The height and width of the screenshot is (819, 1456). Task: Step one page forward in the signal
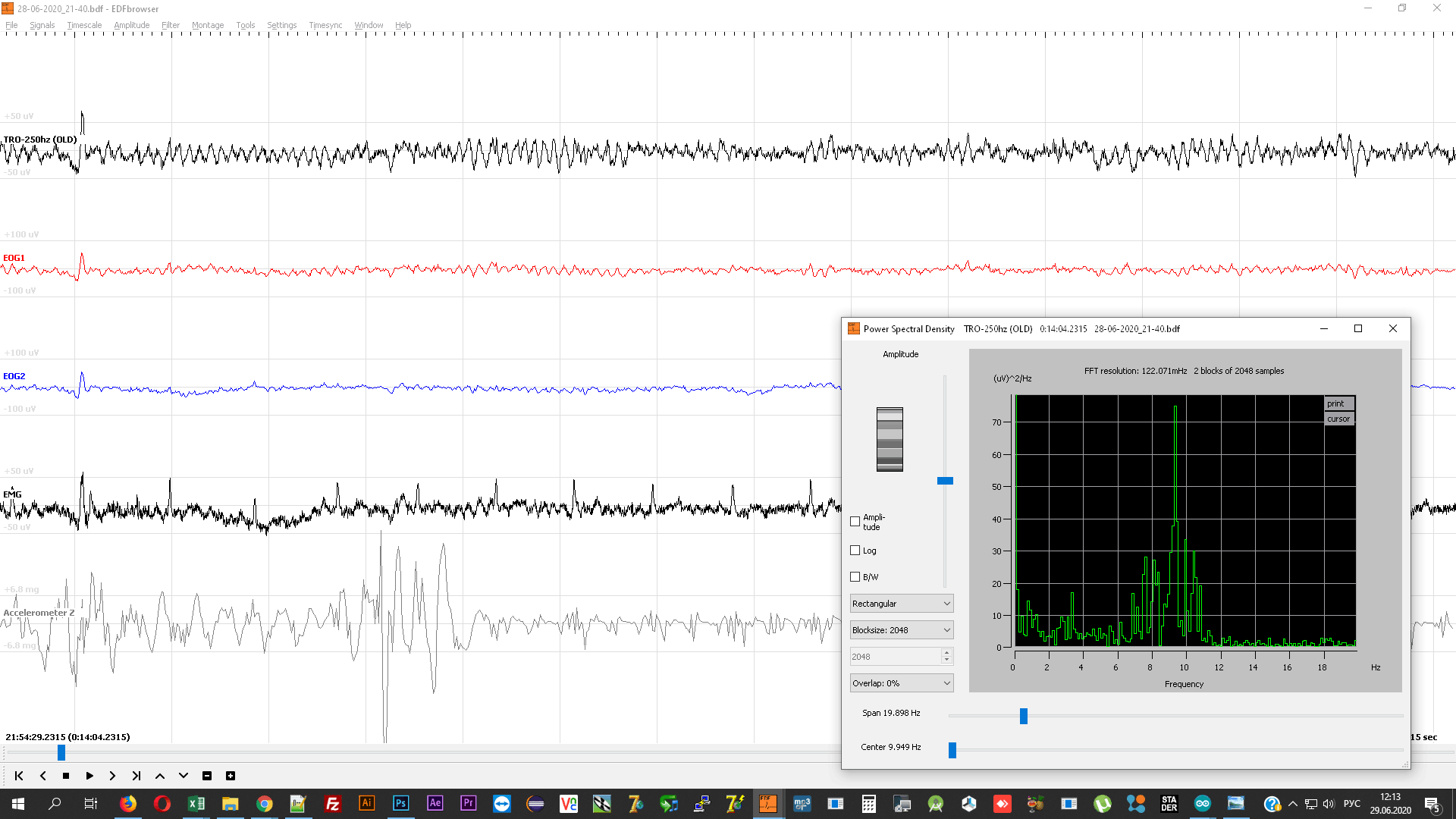112,776
